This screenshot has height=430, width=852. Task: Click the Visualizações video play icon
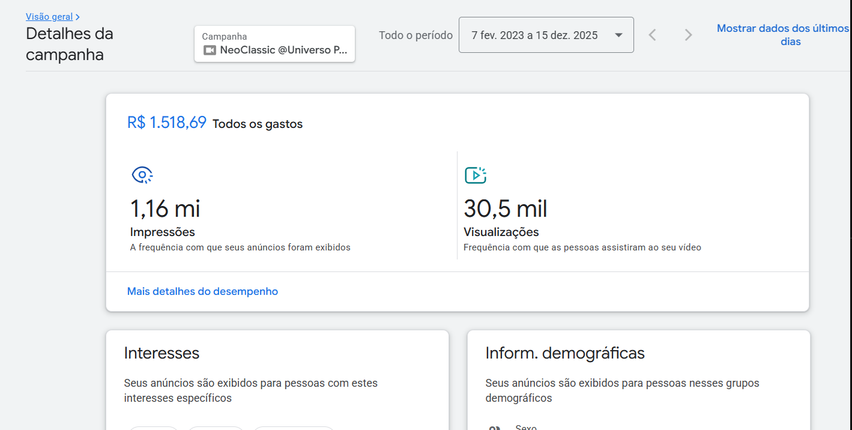point(475,175)
